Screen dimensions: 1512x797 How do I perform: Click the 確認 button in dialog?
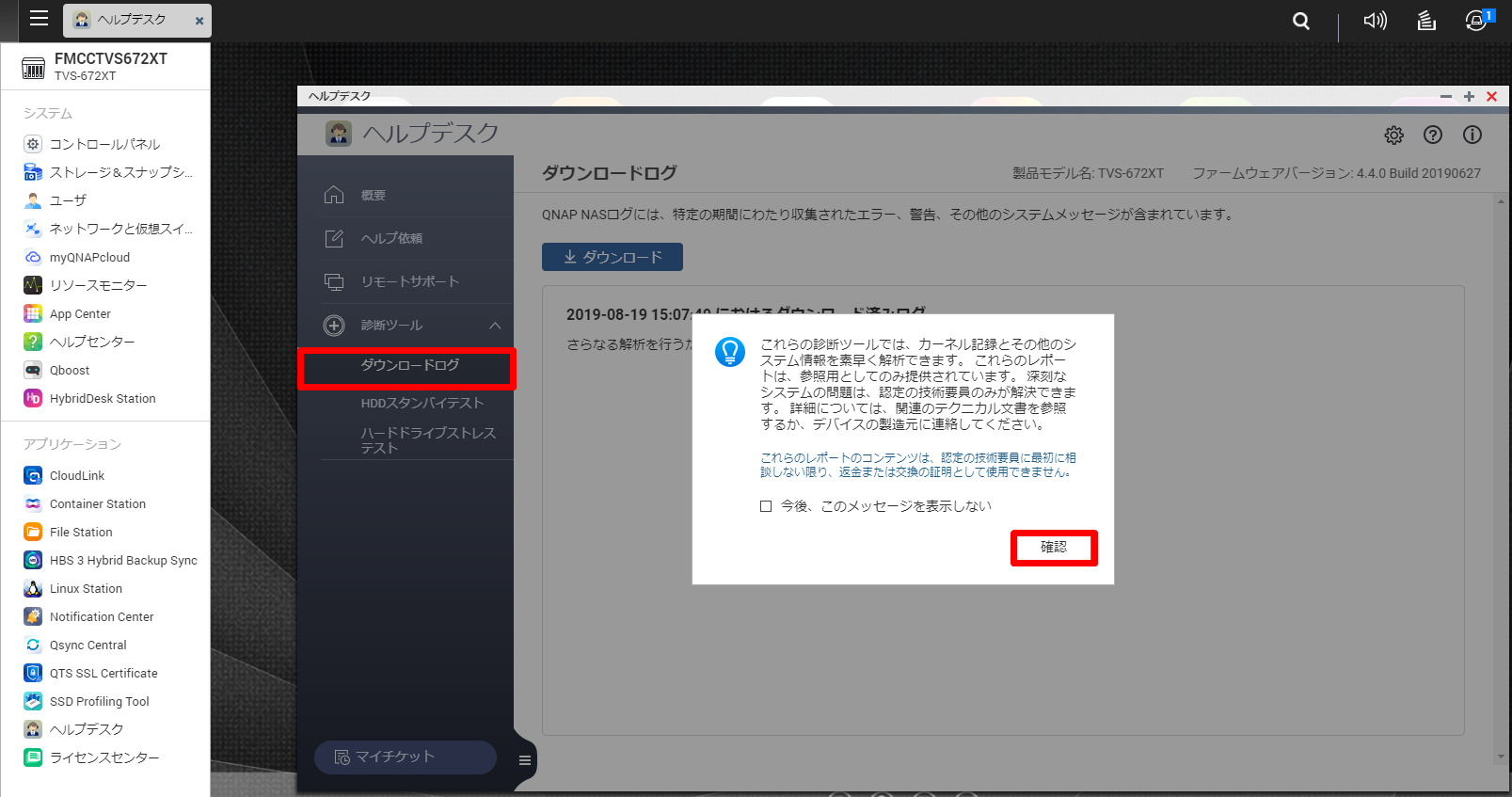pos(1054,548)
